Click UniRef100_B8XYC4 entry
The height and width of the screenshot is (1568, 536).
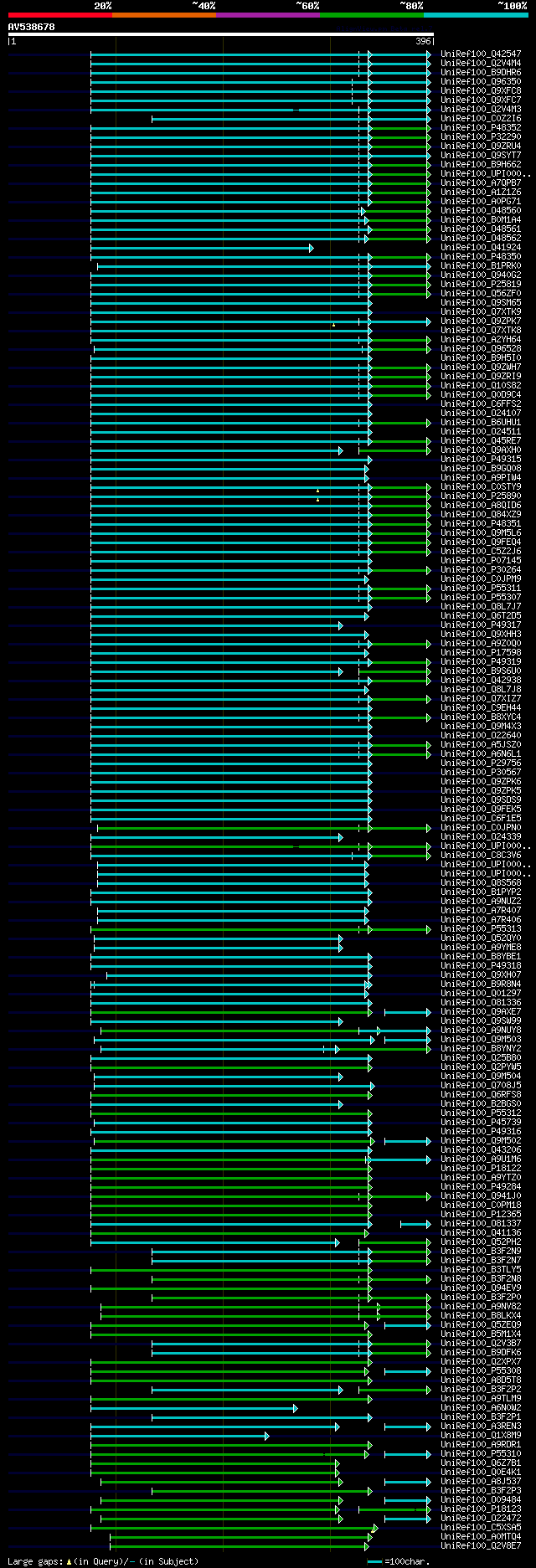[x=481, y=717]
